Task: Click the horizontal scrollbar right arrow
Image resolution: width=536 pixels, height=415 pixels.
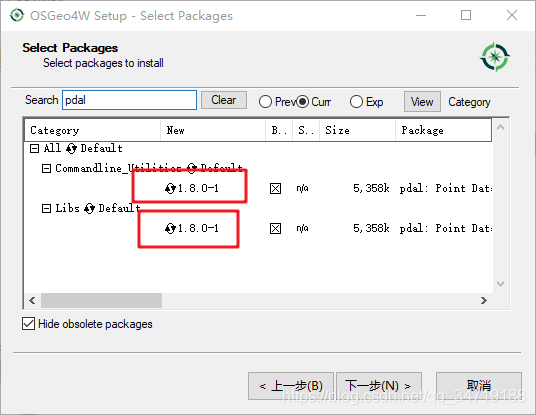Action: (484, 300)
